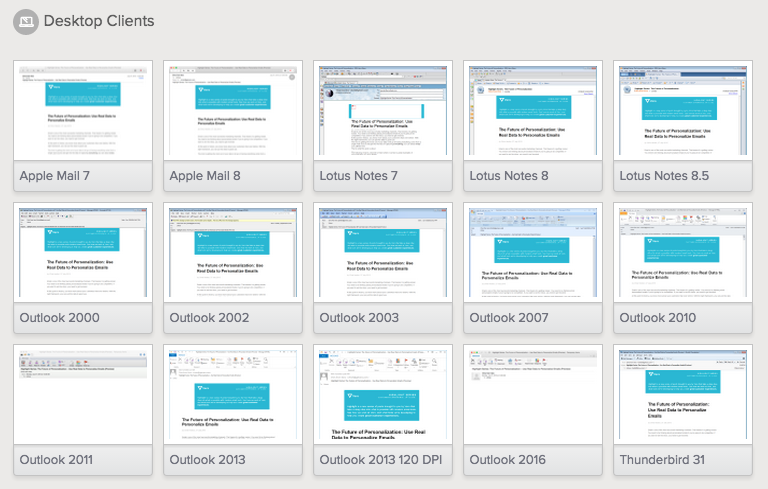
Task: Click the Desktop Clients header icon
Action: coord(26,21)
